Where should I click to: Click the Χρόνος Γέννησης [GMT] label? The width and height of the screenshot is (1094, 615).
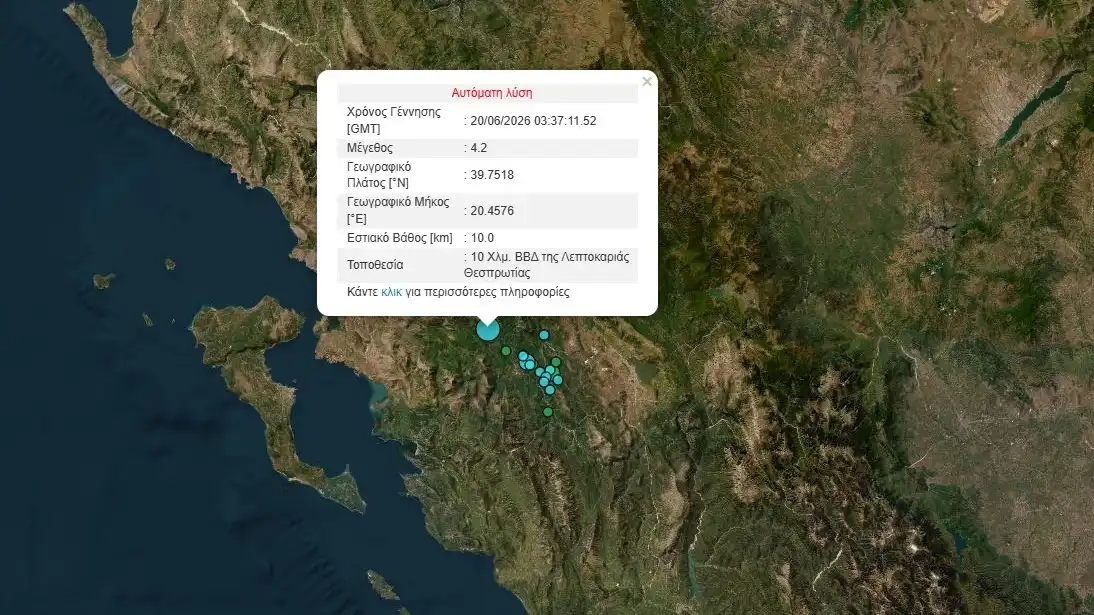point(394,120)
